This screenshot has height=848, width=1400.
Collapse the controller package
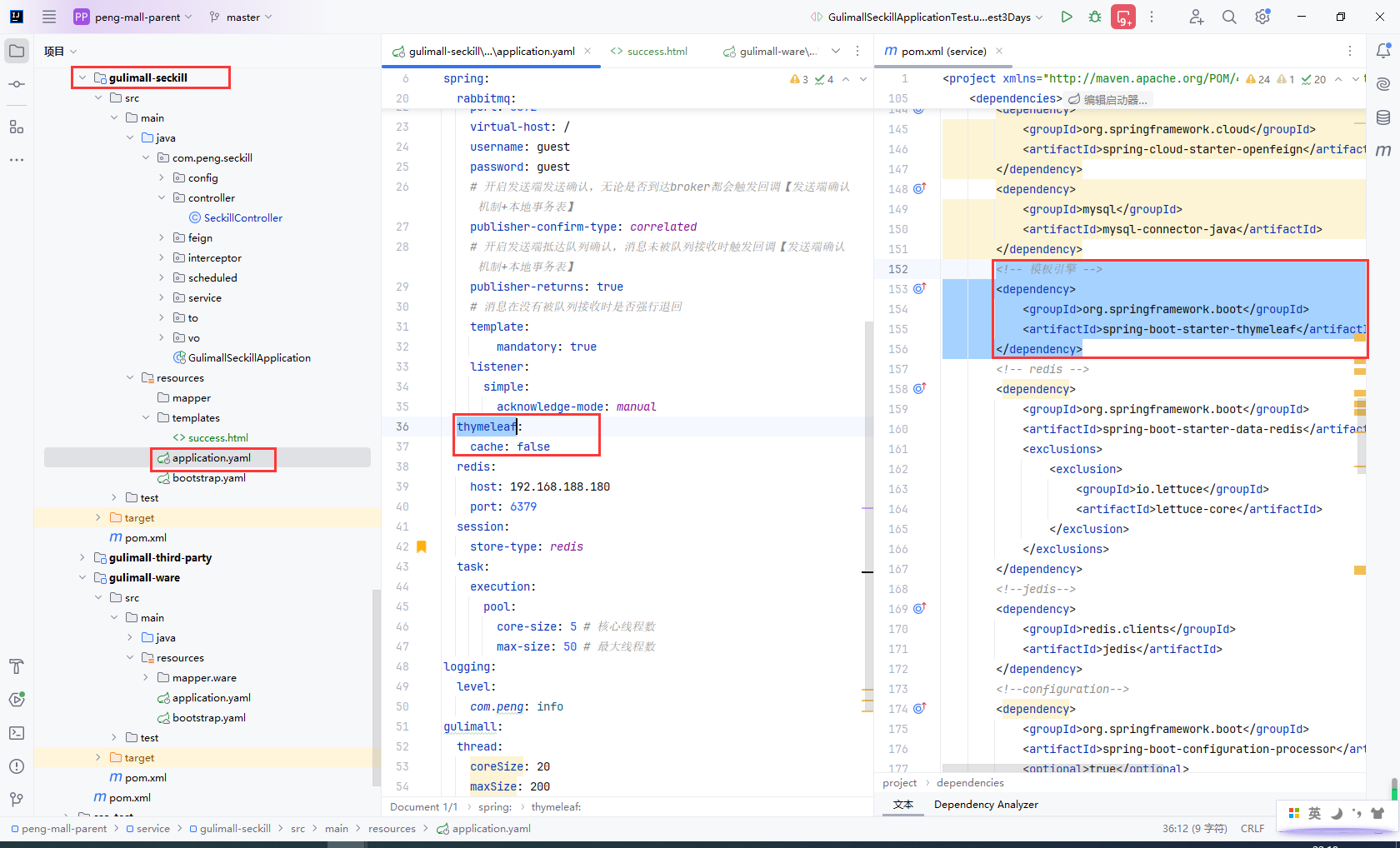click(x=162, y=197)
